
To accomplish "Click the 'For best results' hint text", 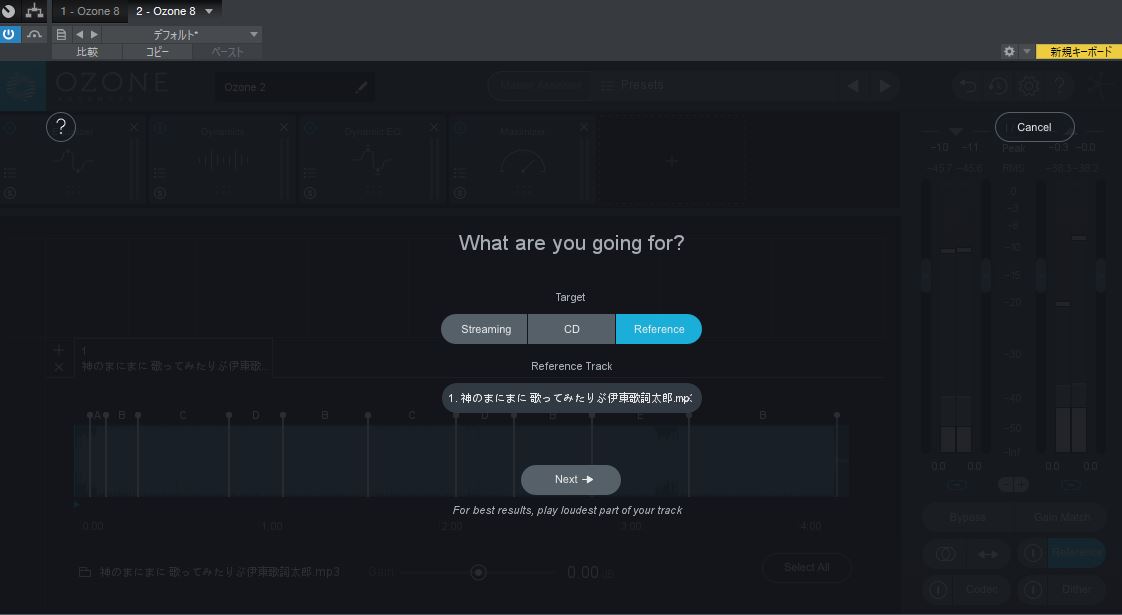I will click(567, 510).
